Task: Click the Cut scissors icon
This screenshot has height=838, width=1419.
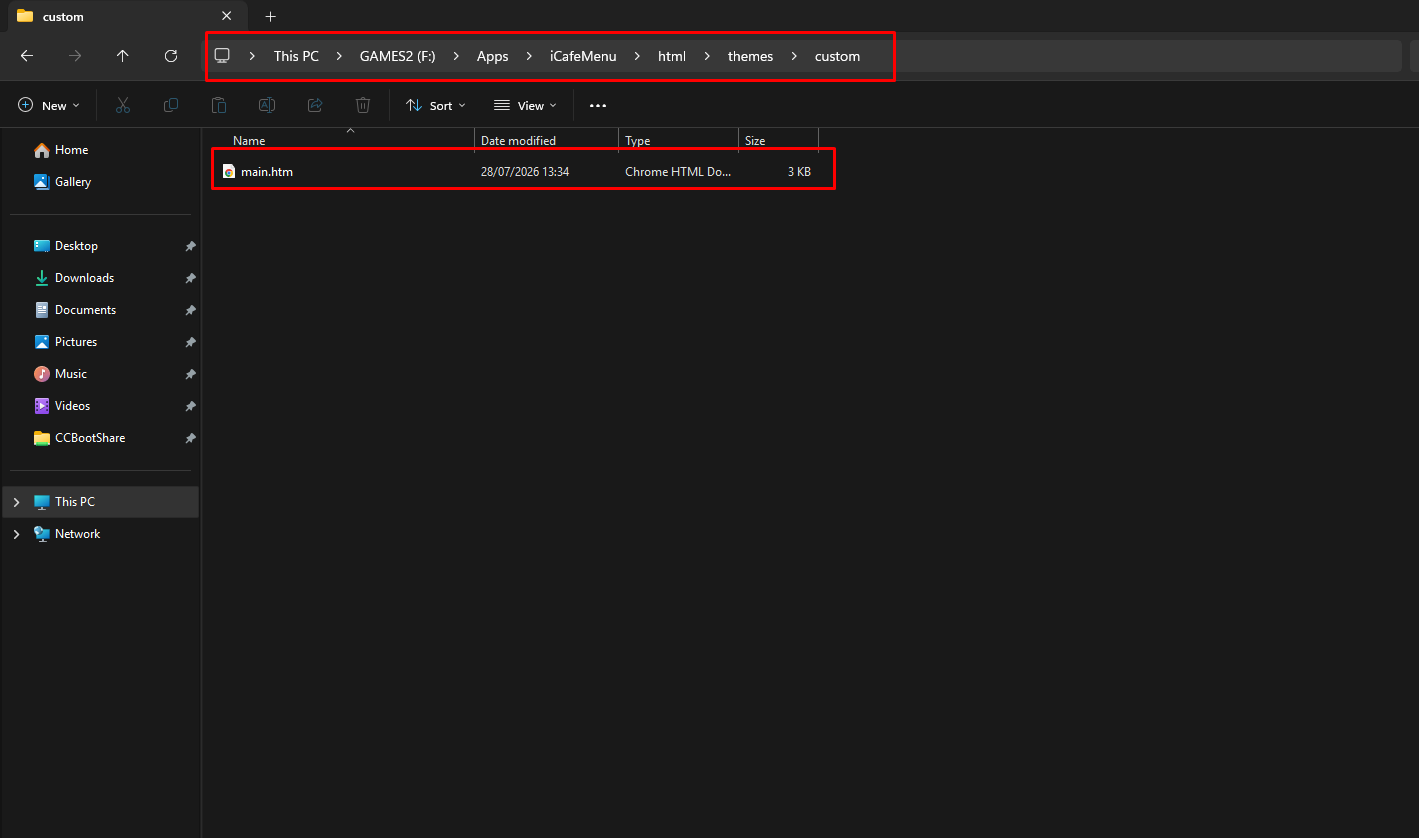Action: (x=123, y=105)
